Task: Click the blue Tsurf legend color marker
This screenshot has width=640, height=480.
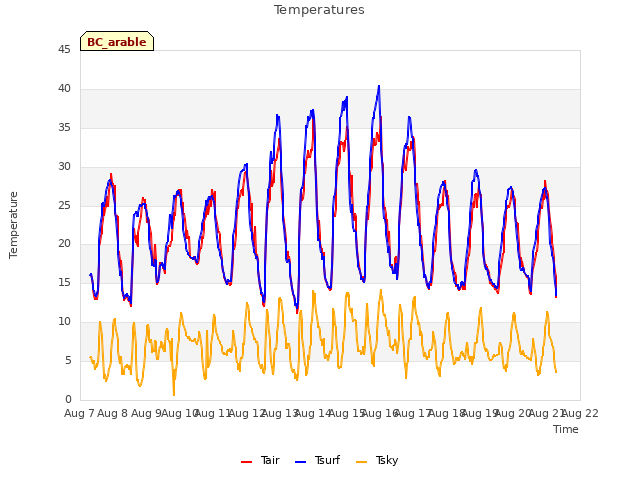Action: (300, 462)
